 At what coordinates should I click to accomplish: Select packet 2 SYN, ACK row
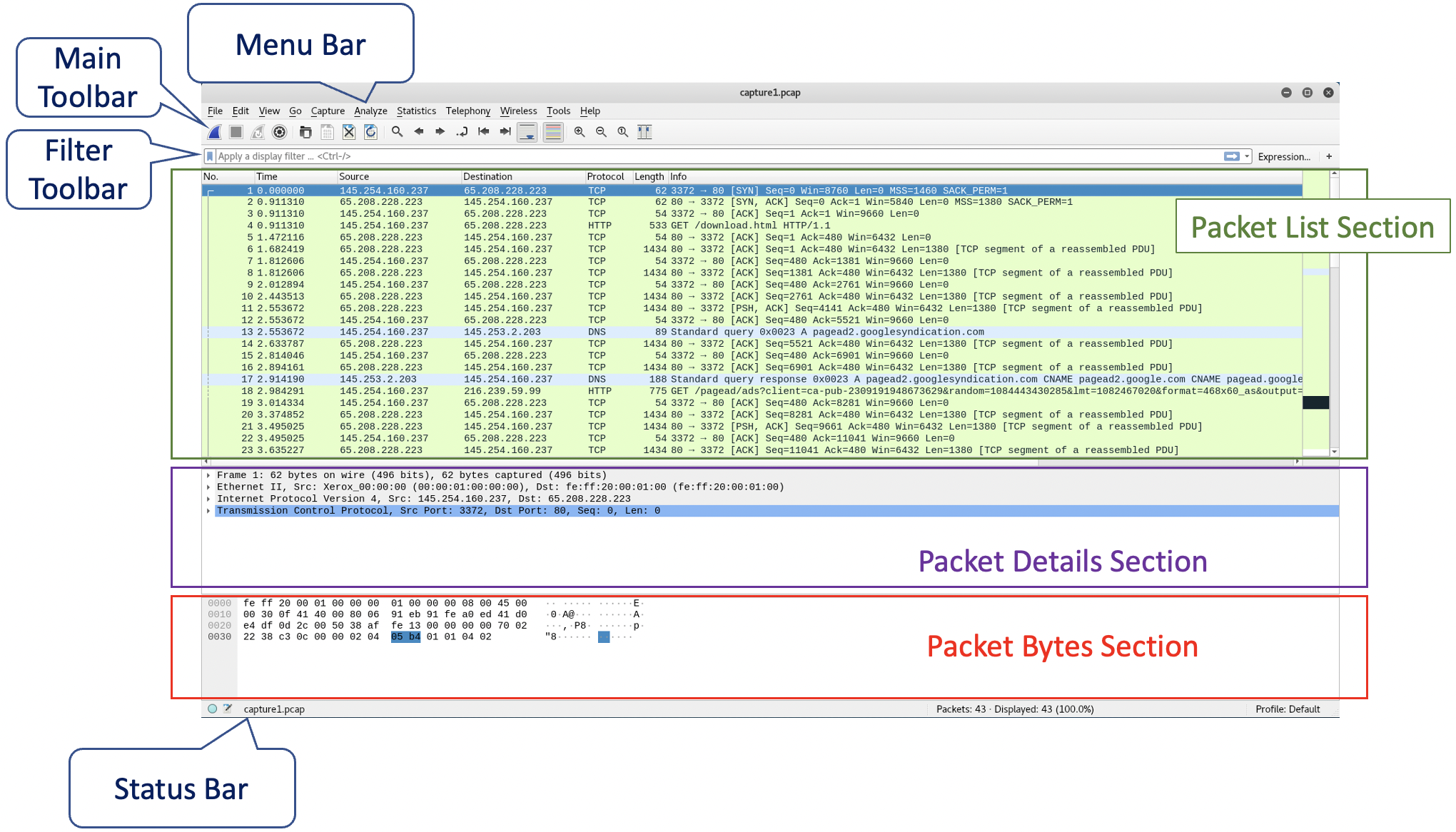point(753,202)
